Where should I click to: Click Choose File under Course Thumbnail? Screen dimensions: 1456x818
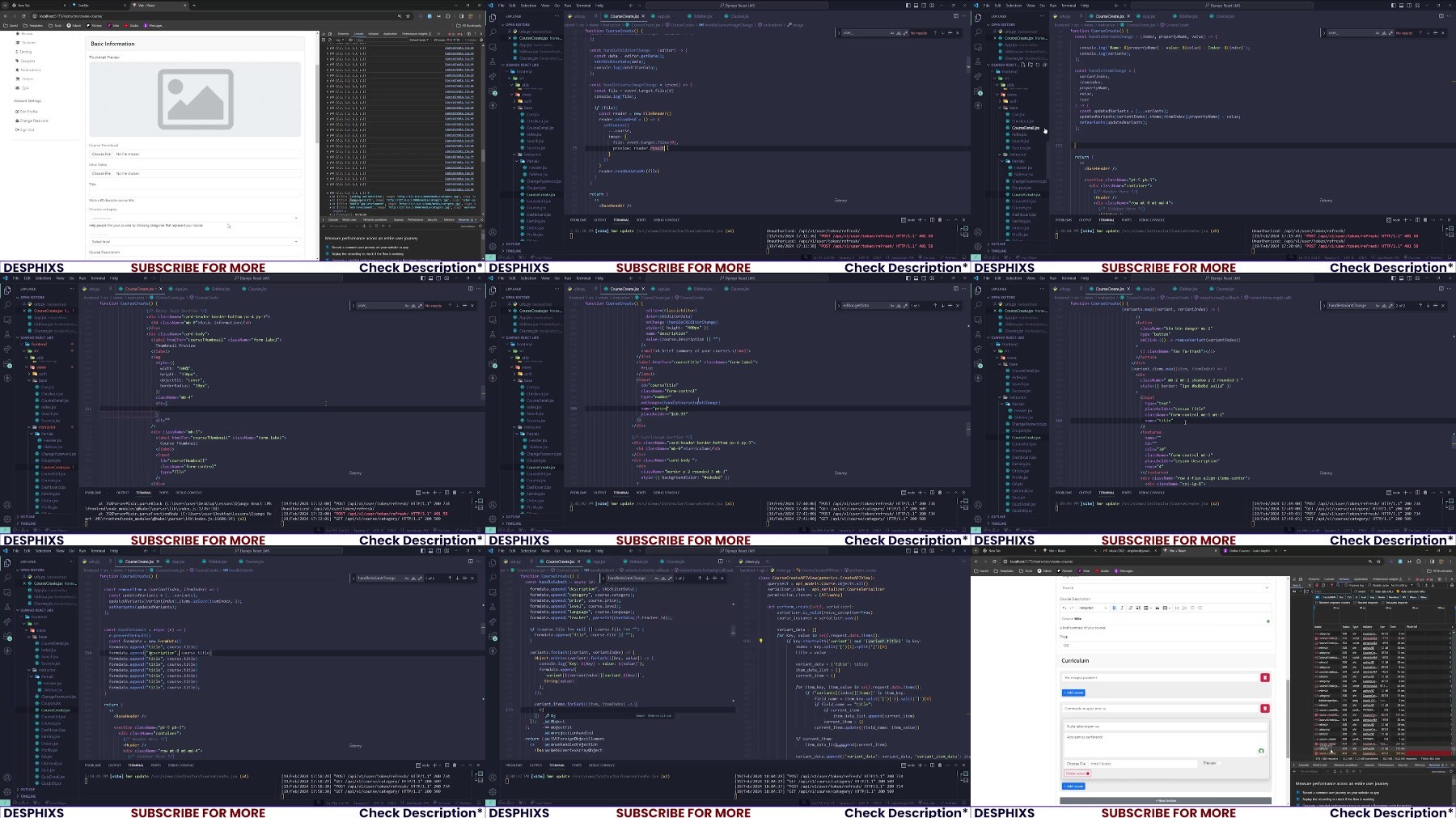[x=101, y=154]
